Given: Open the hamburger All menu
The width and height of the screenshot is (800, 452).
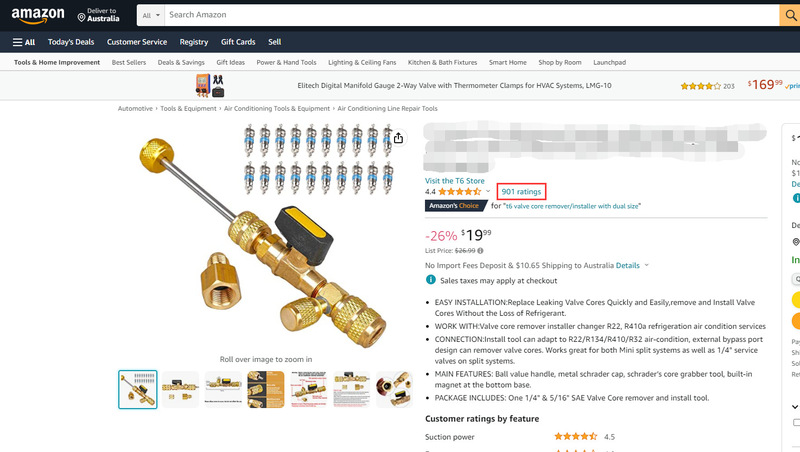Looking at the screenshot, I should click(23, 42).
